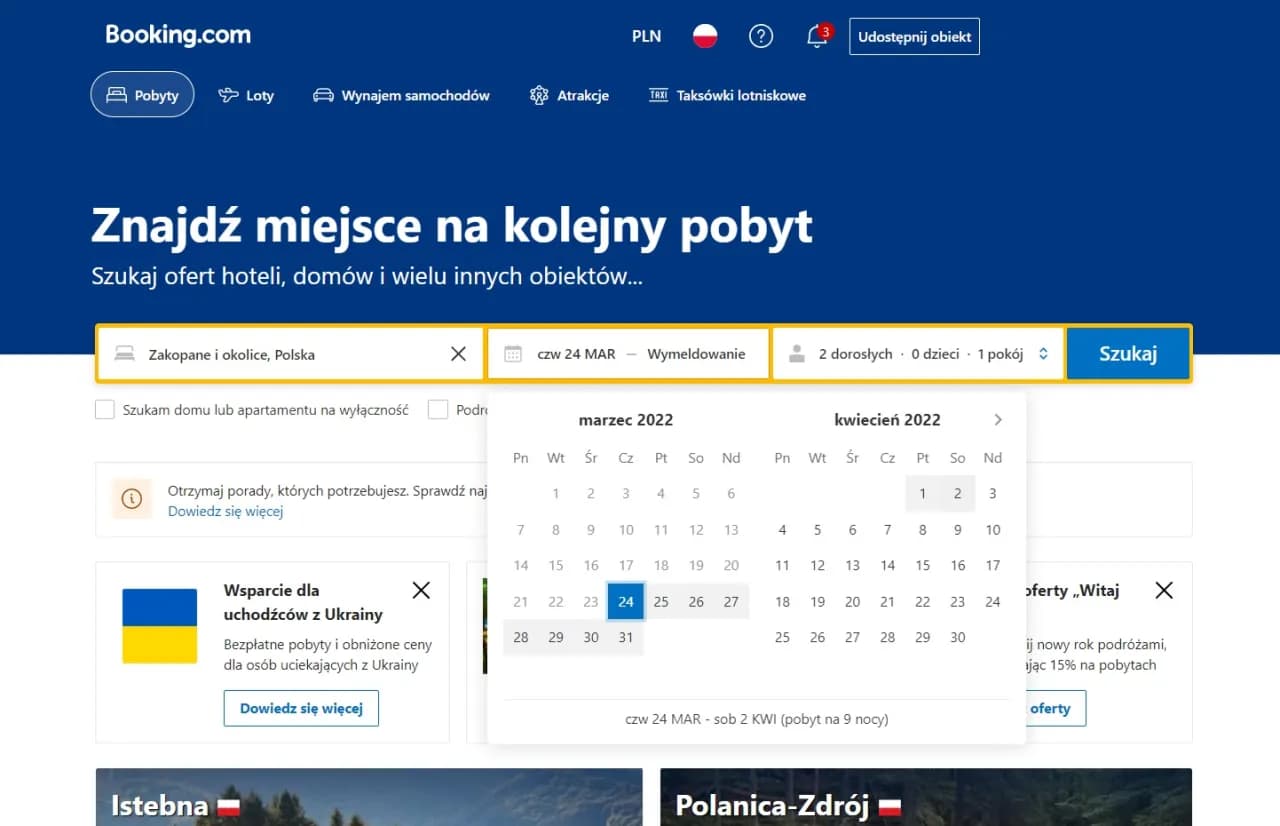
Task: Advance calendar to May with right chevron
Action: click(997, 420)
